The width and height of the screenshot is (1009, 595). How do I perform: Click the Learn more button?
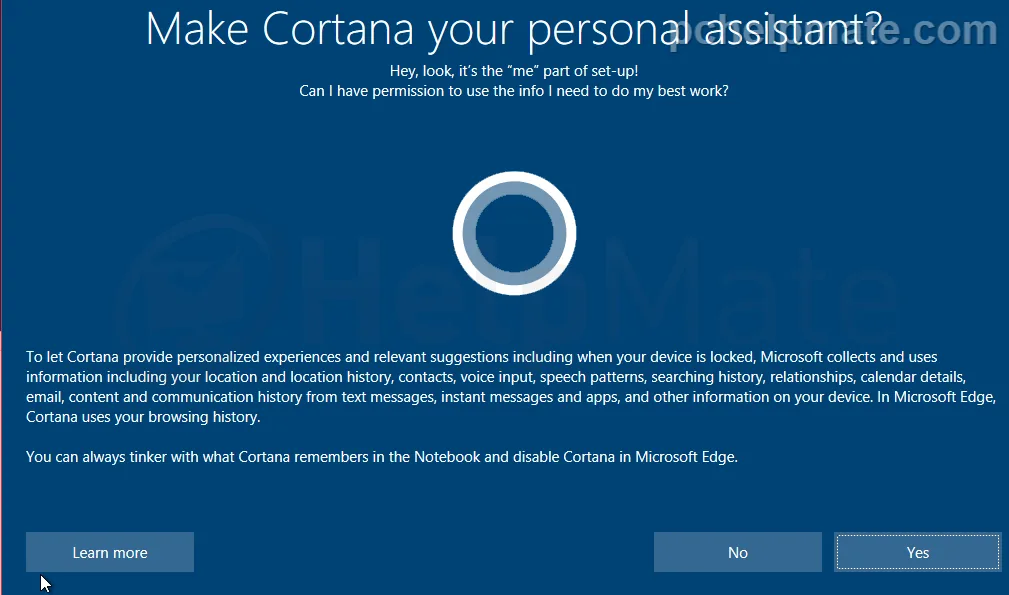point(109,552)
